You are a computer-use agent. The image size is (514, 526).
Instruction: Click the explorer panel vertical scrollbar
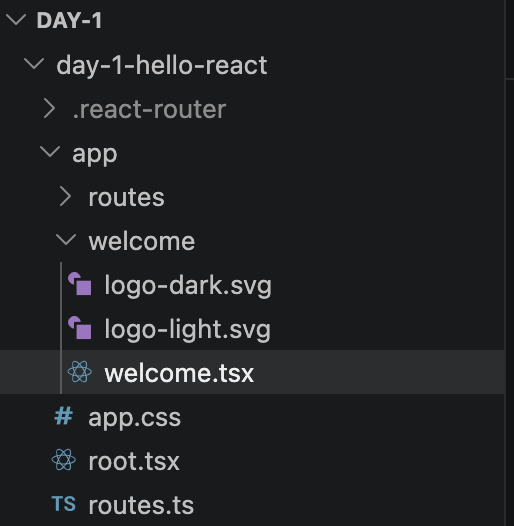pos(509,39)
